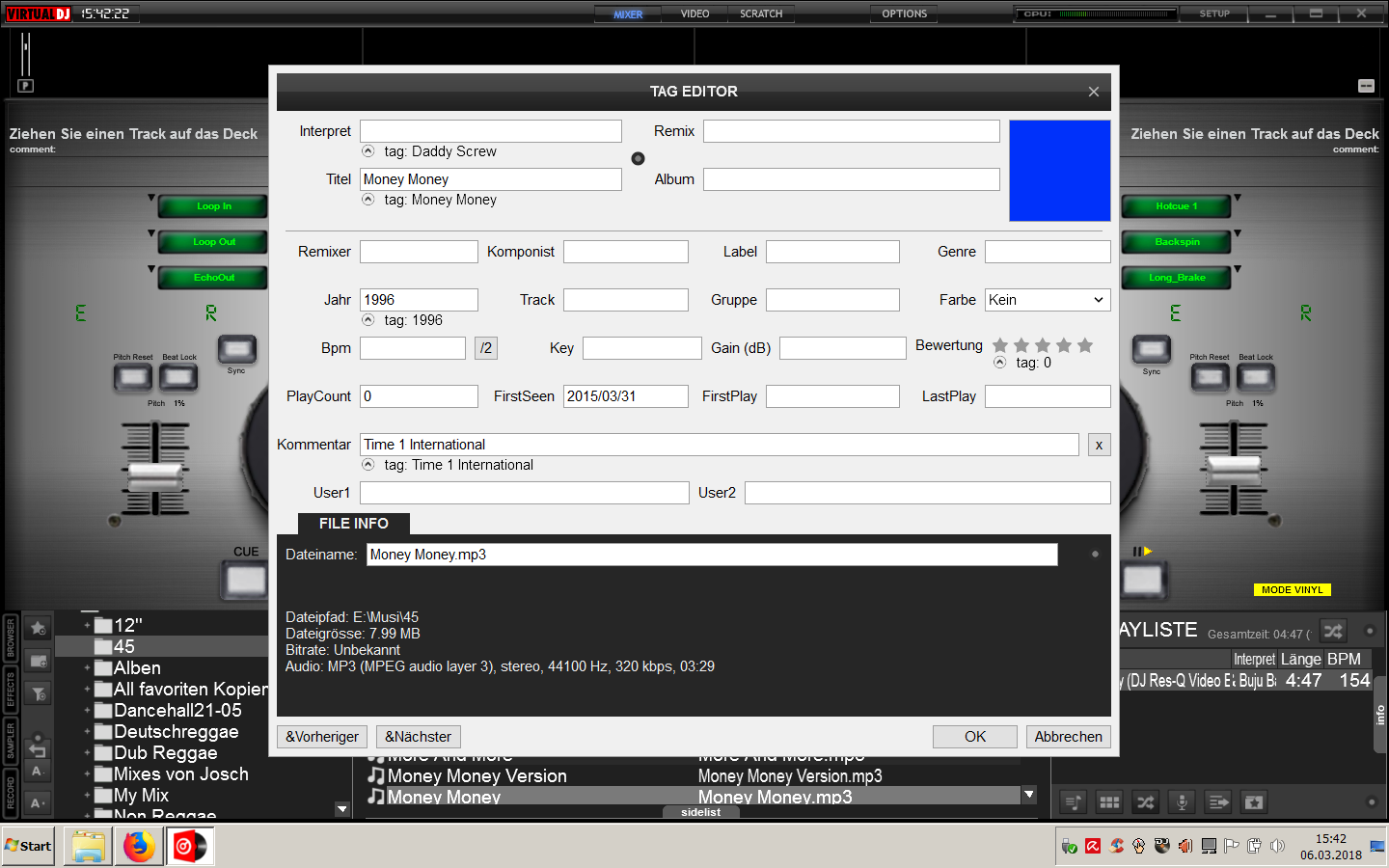Click CCleaner icon in system tray
This screenshot has height=868, width=1389.
coord(1116,846)
